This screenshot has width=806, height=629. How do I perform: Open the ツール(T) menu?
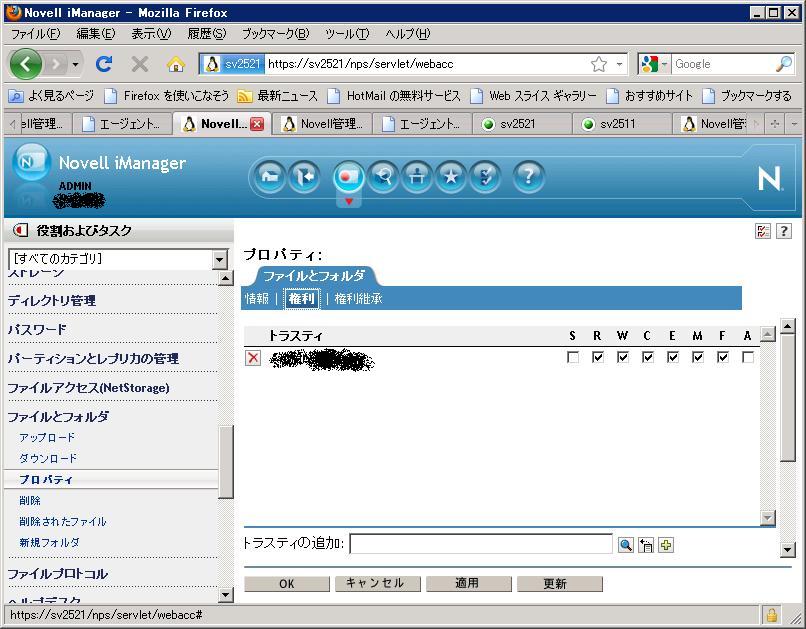coord(347,34)
